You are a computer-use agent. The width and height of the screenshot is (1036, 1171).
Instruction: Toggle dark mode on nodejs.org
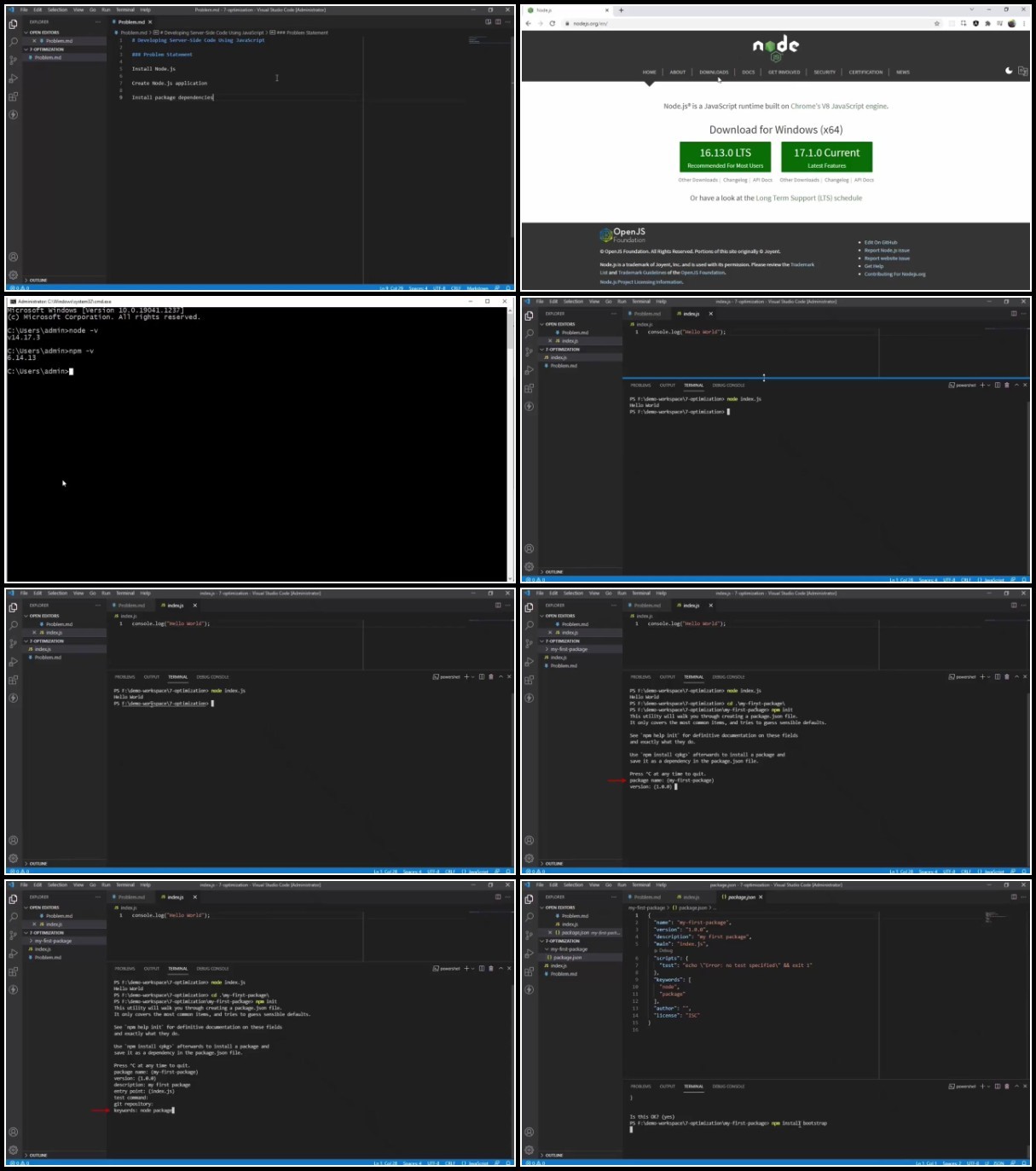click(1009, 71)
